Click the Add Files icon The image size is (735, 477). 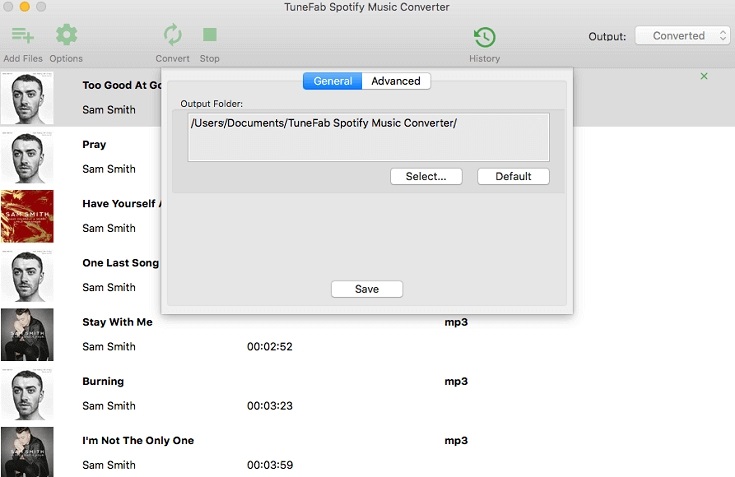22,35
